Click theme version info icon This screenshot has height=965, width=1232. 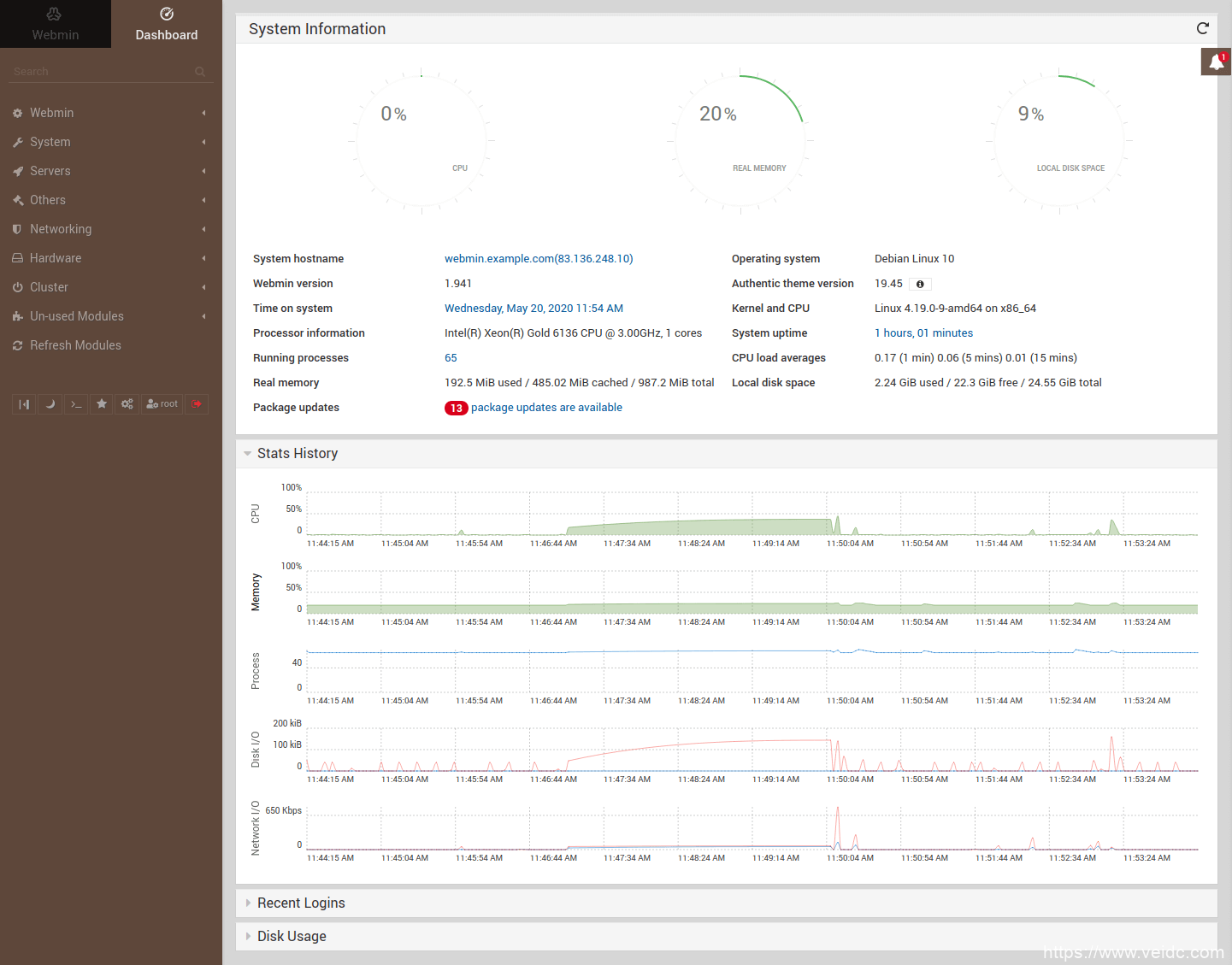point(920,285)
